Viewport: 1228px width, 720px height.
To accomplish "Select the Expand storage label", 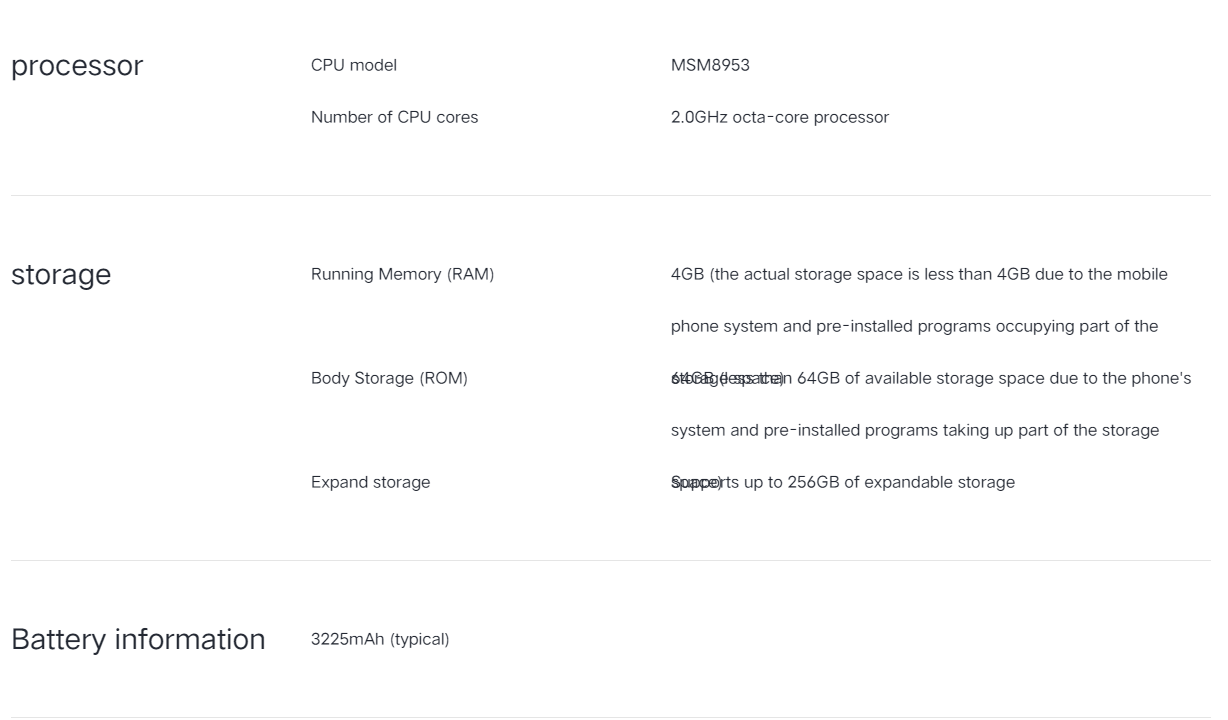I will [x=370, y=482].
